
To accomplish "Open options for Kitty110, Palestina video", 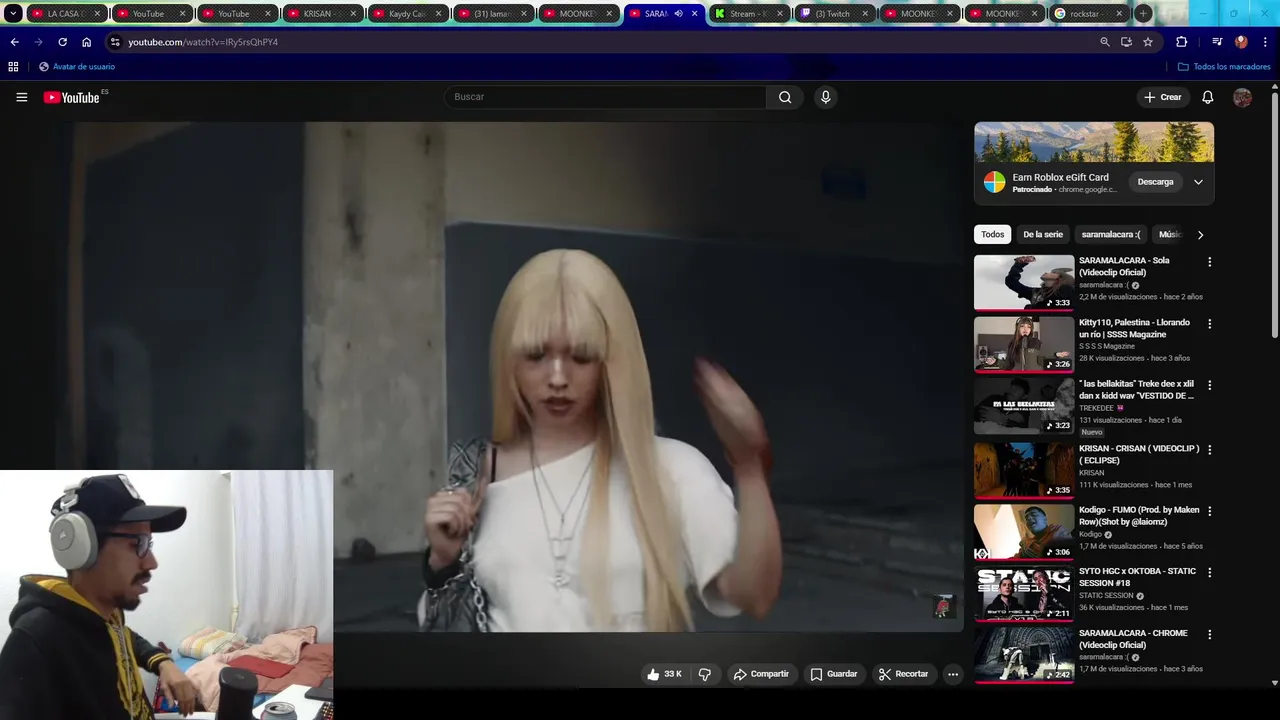I will 1209,324.
